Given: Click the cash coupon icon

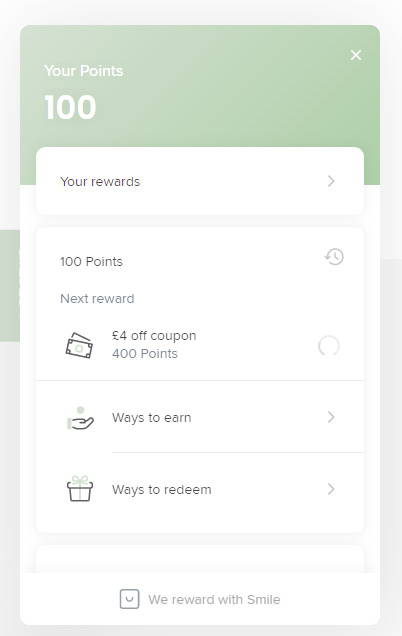Looking at the screenshot, I should click(x=80, y=346).
